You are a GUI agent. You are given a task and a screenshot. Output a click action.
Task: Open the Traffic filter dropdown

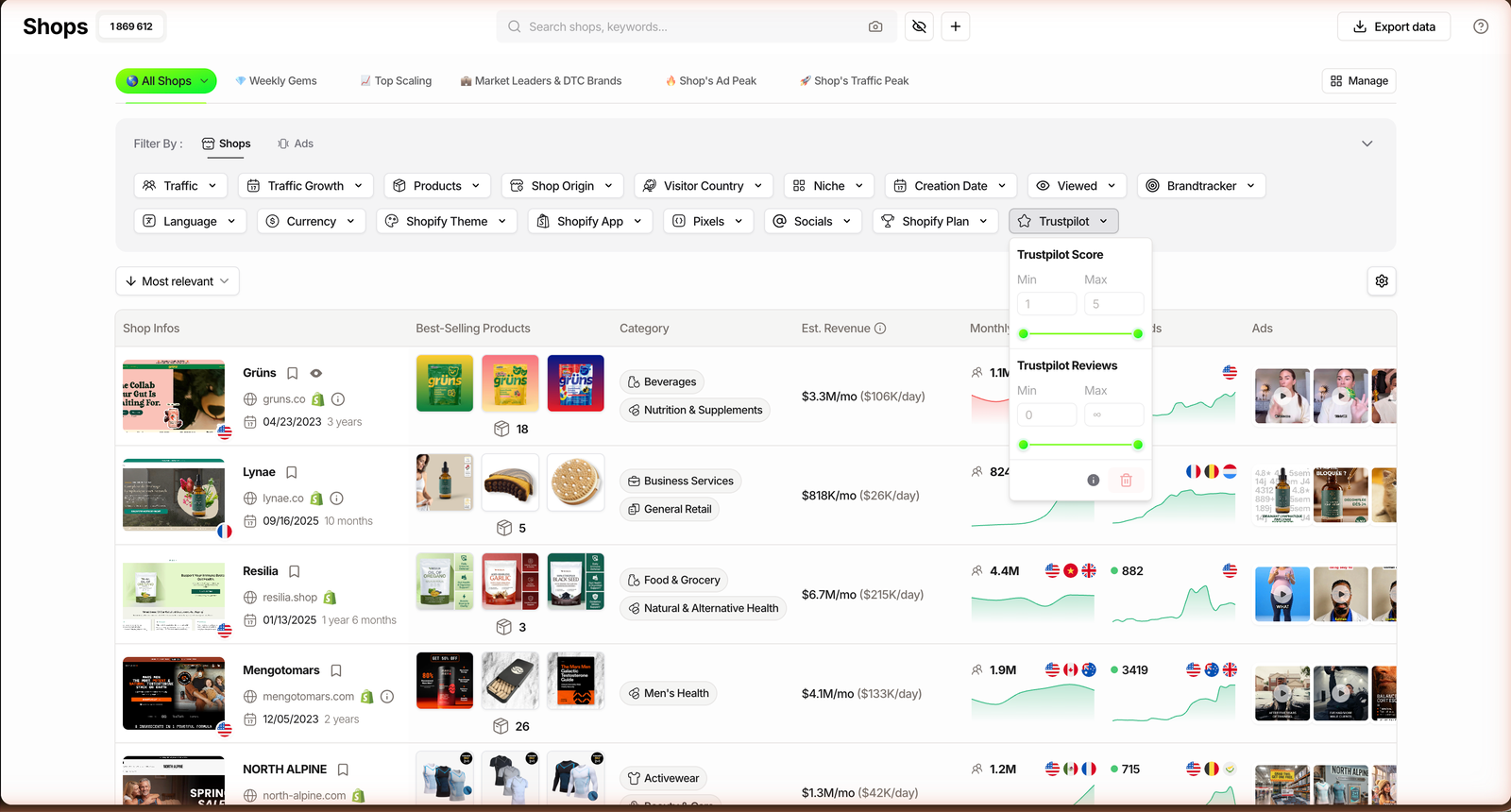pos(180,186)
